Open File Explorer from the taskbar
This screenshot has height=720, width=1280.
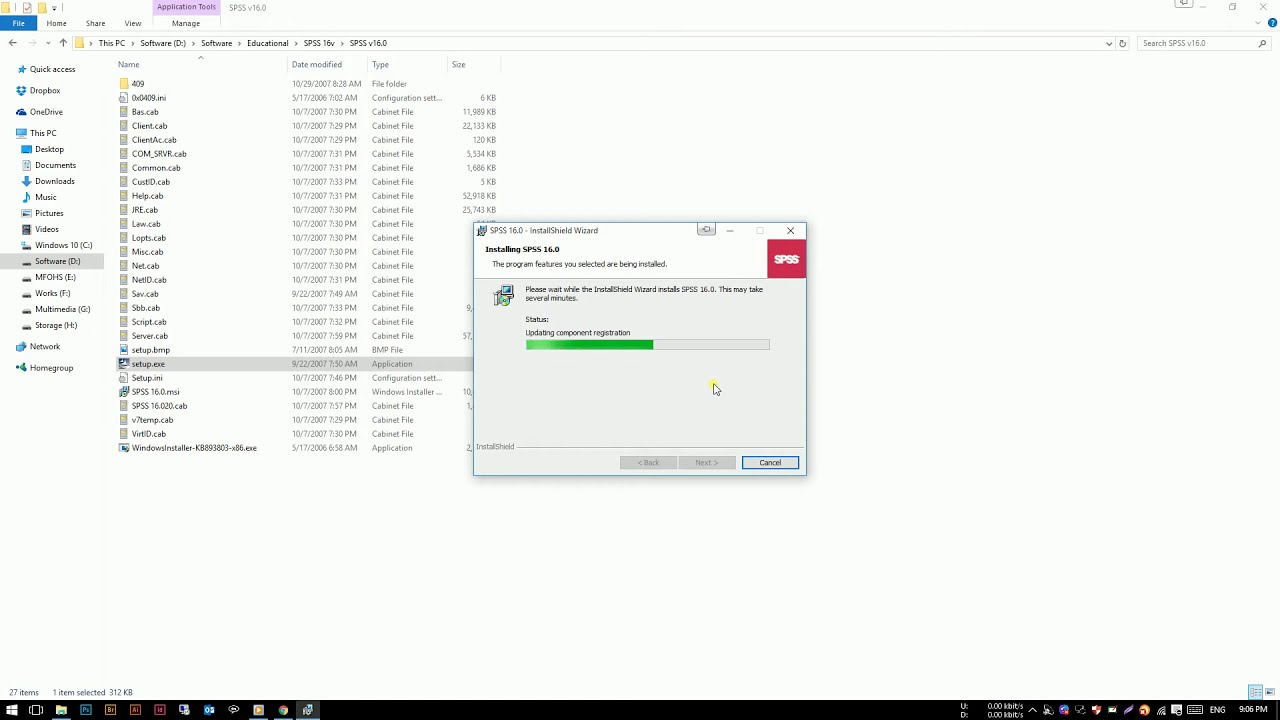[x=61, y=710]
